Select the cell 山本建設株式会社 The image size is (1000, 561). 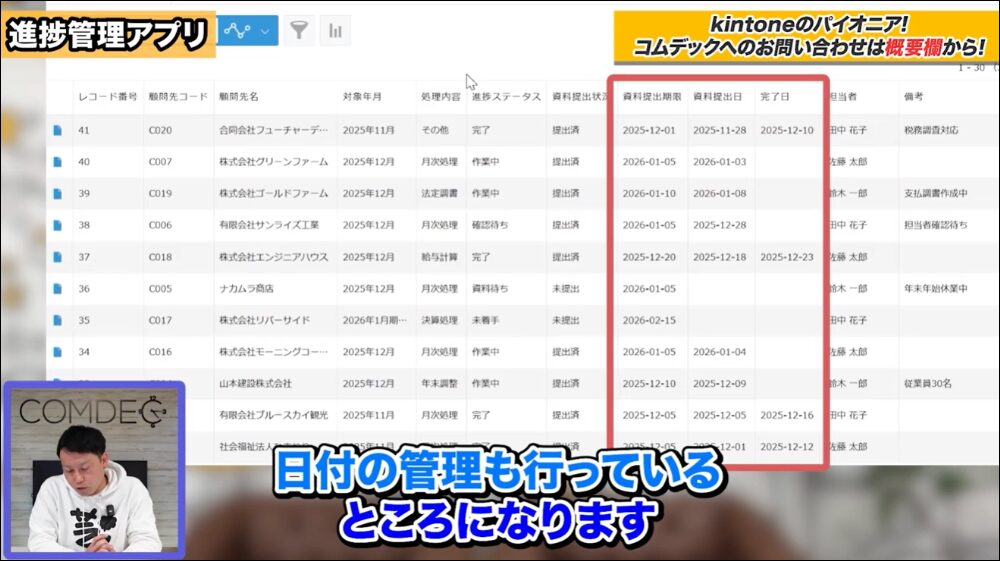255,384
